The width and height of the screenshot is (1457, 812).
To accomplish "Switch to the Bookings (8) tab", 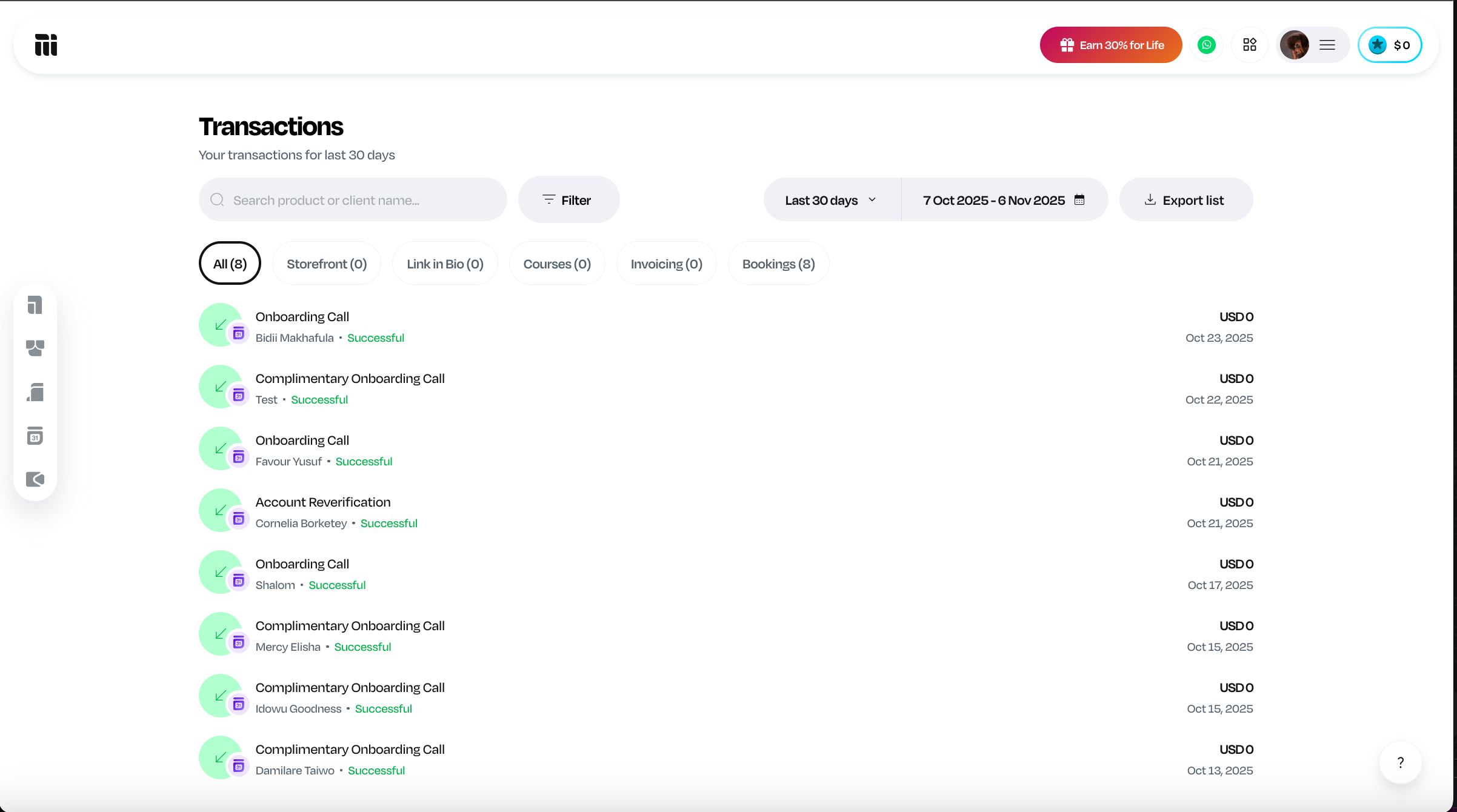I will 778,264.
